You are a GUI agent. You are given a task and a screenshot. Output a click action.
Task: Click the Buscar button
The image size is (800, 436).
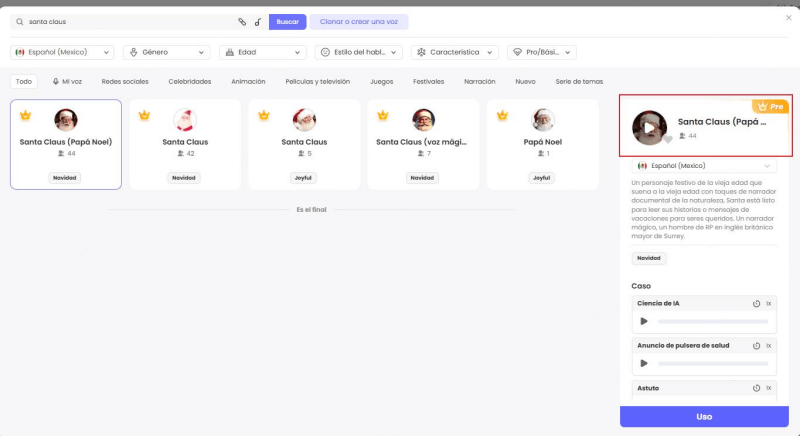pyautogui.click(x=287, y=21)
